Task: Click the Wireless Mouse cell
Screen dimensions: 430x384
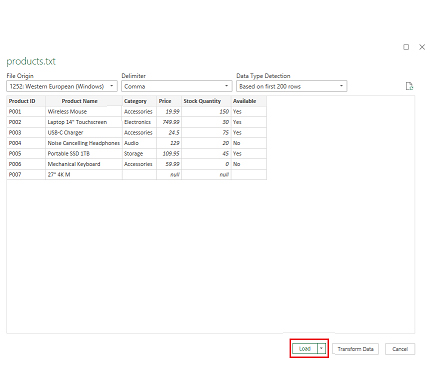Action: (x=84, y=111)
